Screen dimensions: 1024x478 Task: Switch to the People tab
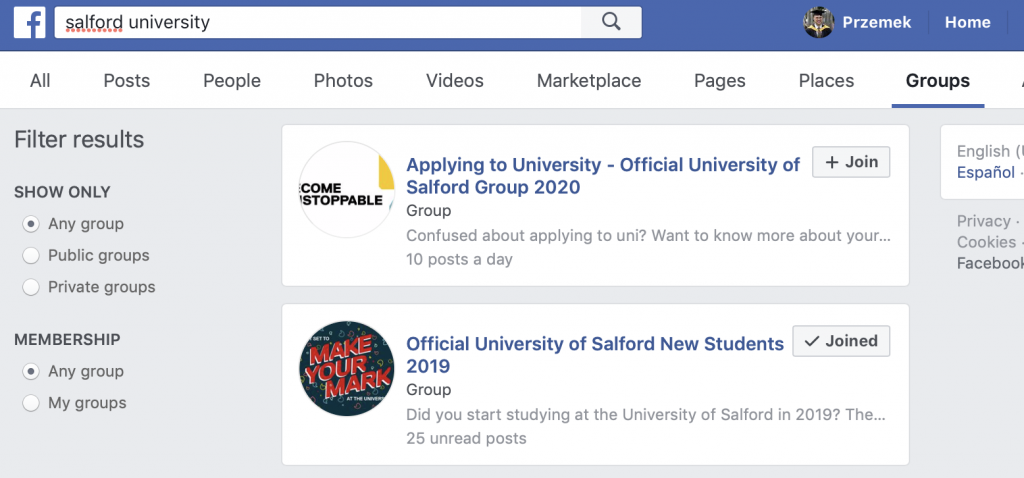232,80
